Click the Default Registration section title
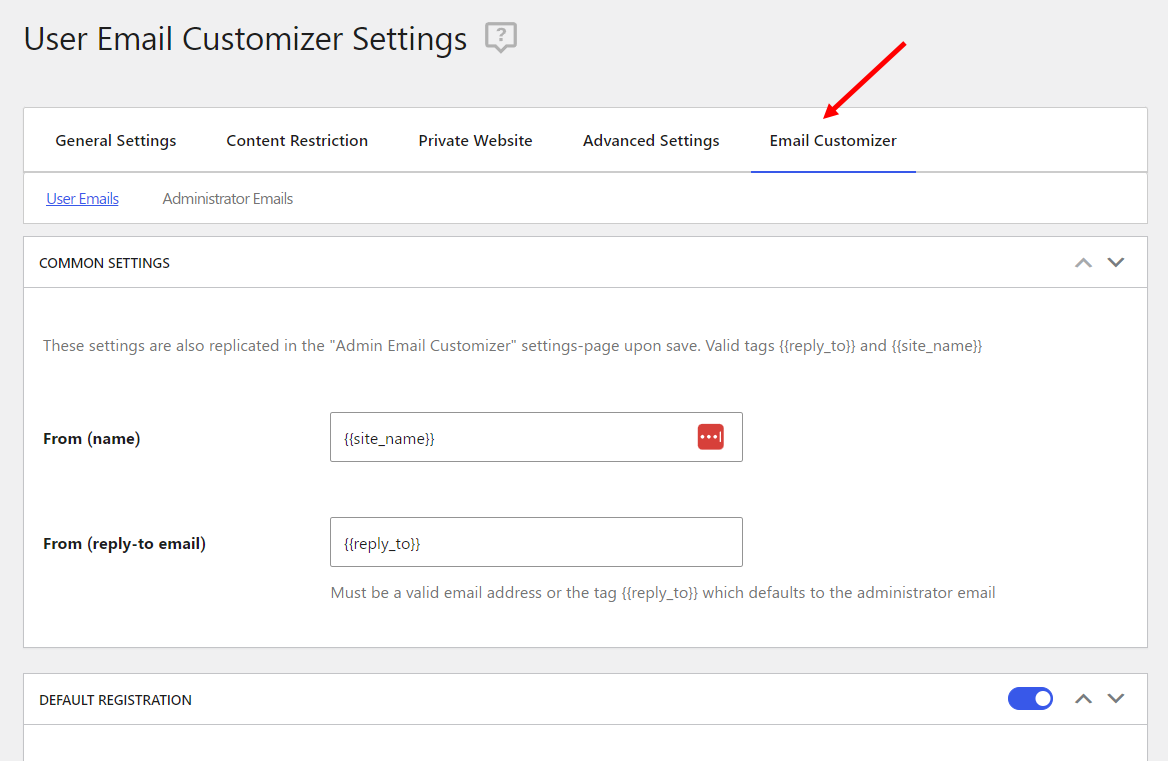The image size is (1168, 761). [115, 700]
